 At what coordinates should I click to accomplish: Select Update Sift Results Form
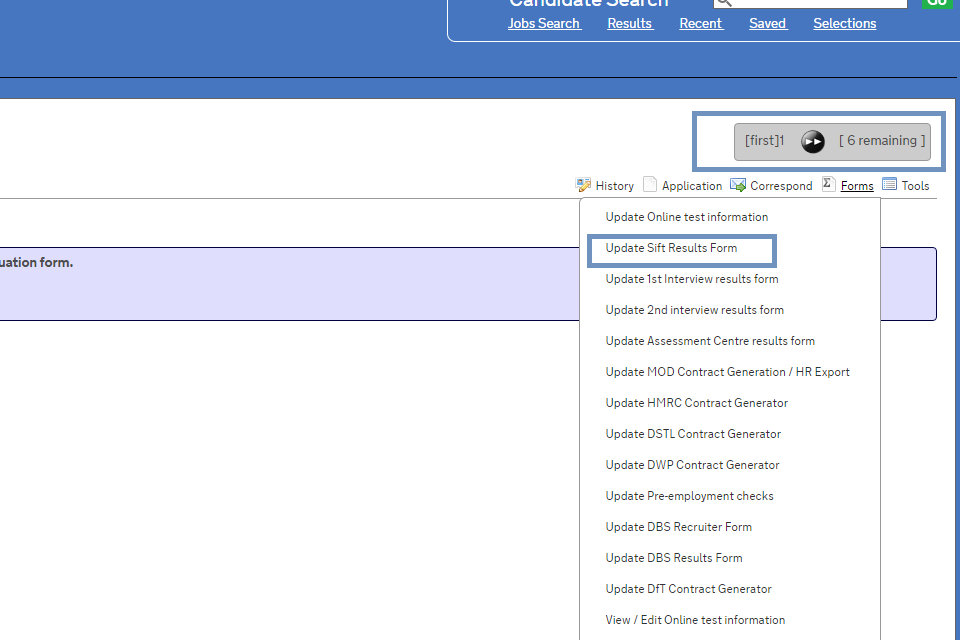[x=671, y=248]
